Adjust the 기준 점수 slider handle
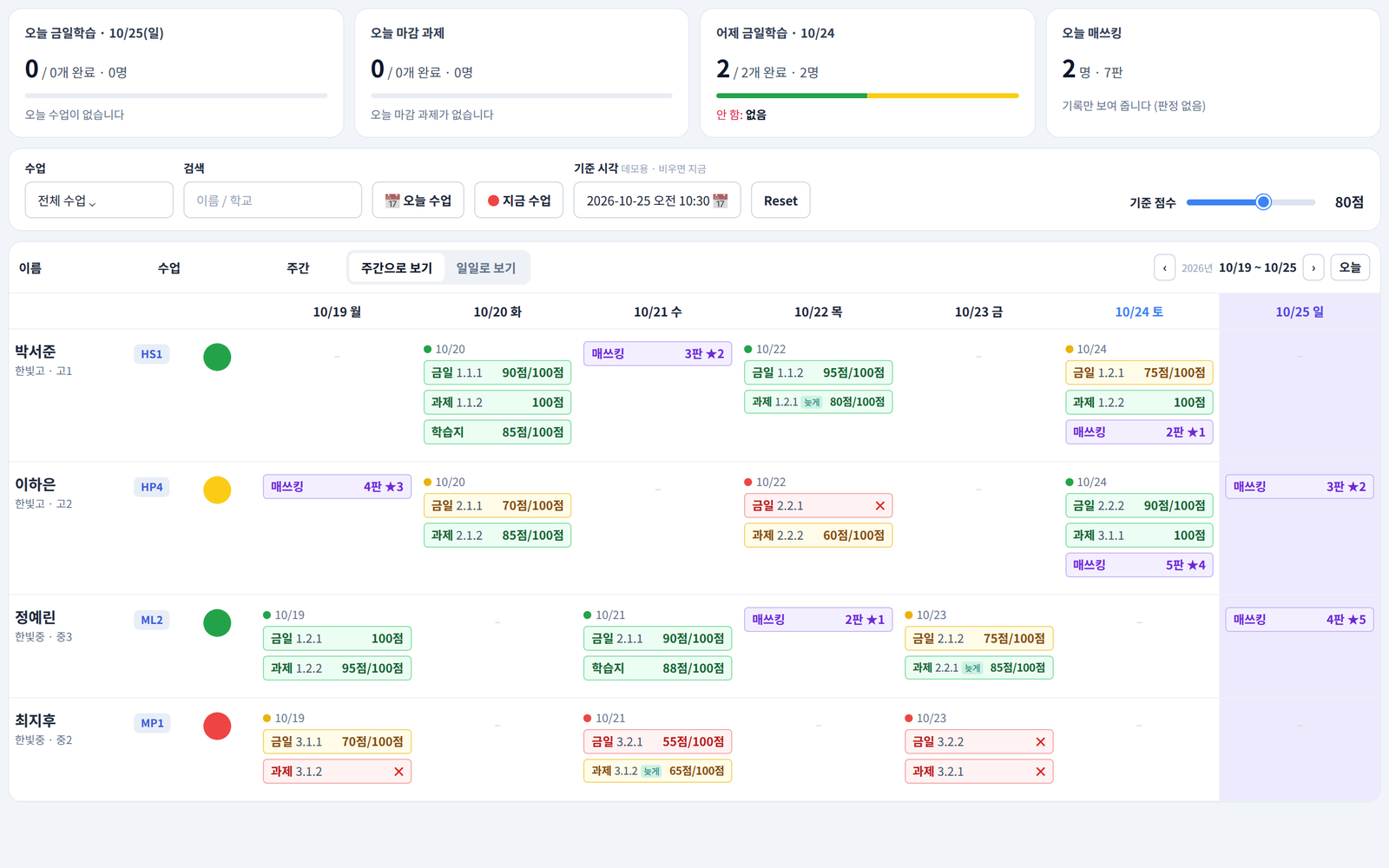 pos(1263,202)
